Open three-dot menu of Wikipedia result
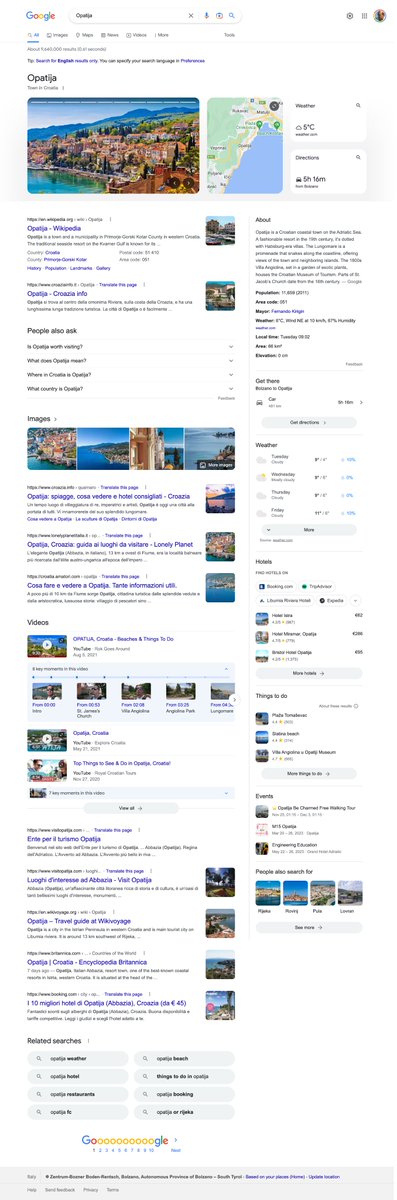The image size is (397, 1200). (111, 218)
